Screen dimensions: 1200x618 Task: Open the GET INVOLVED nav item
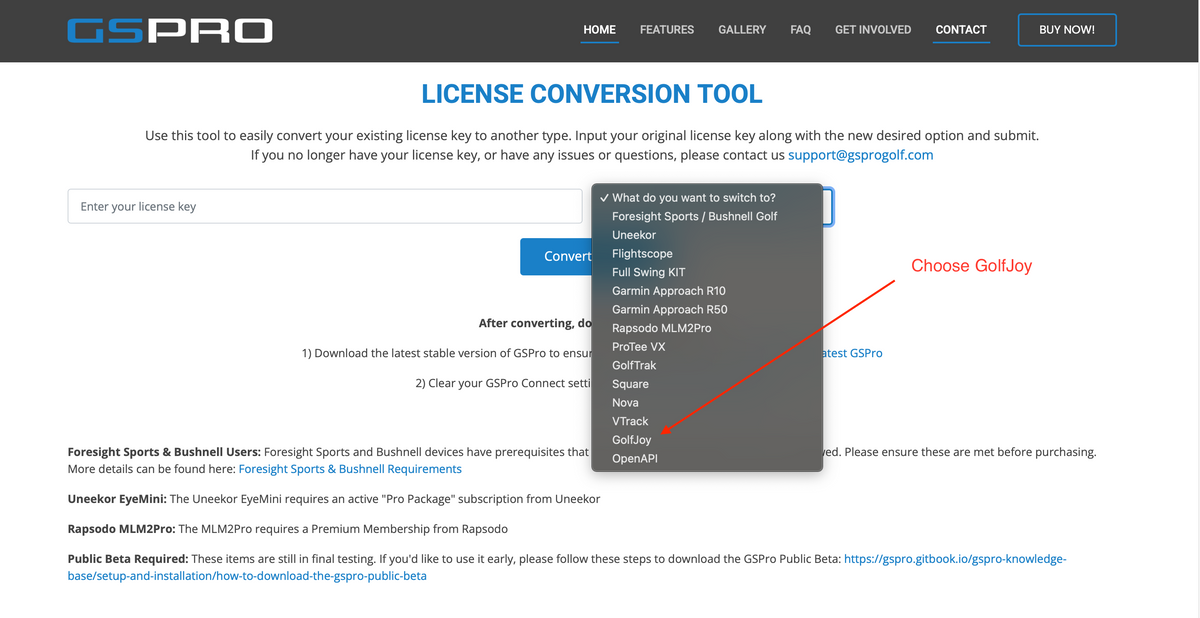click(873, 30)
